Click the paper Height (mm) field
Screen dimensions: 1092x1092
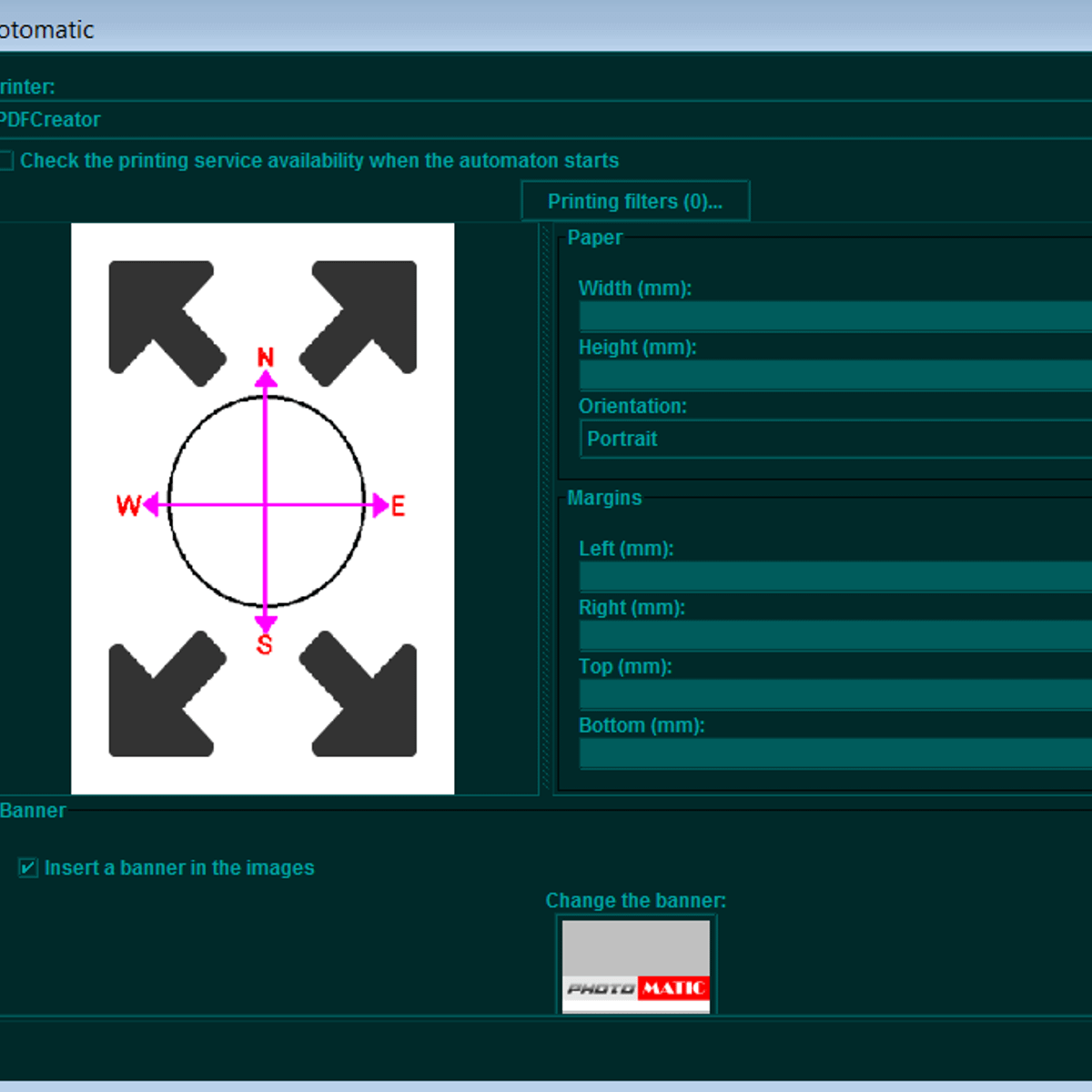pyautogui.click(x=835, y=375)
